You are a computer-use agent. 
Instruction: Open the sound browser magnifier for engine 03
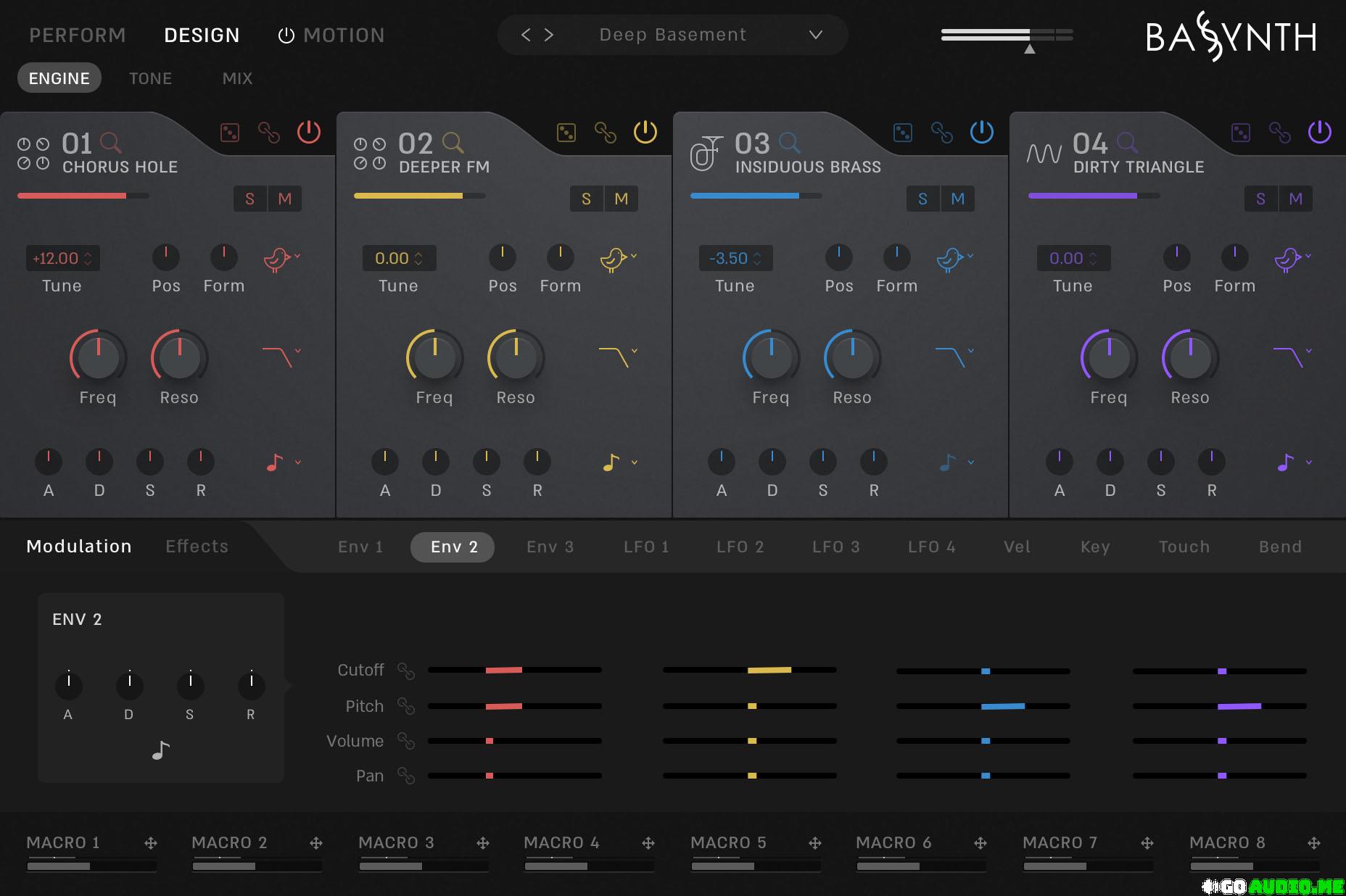pyautogui.click(x=789, y=143)
